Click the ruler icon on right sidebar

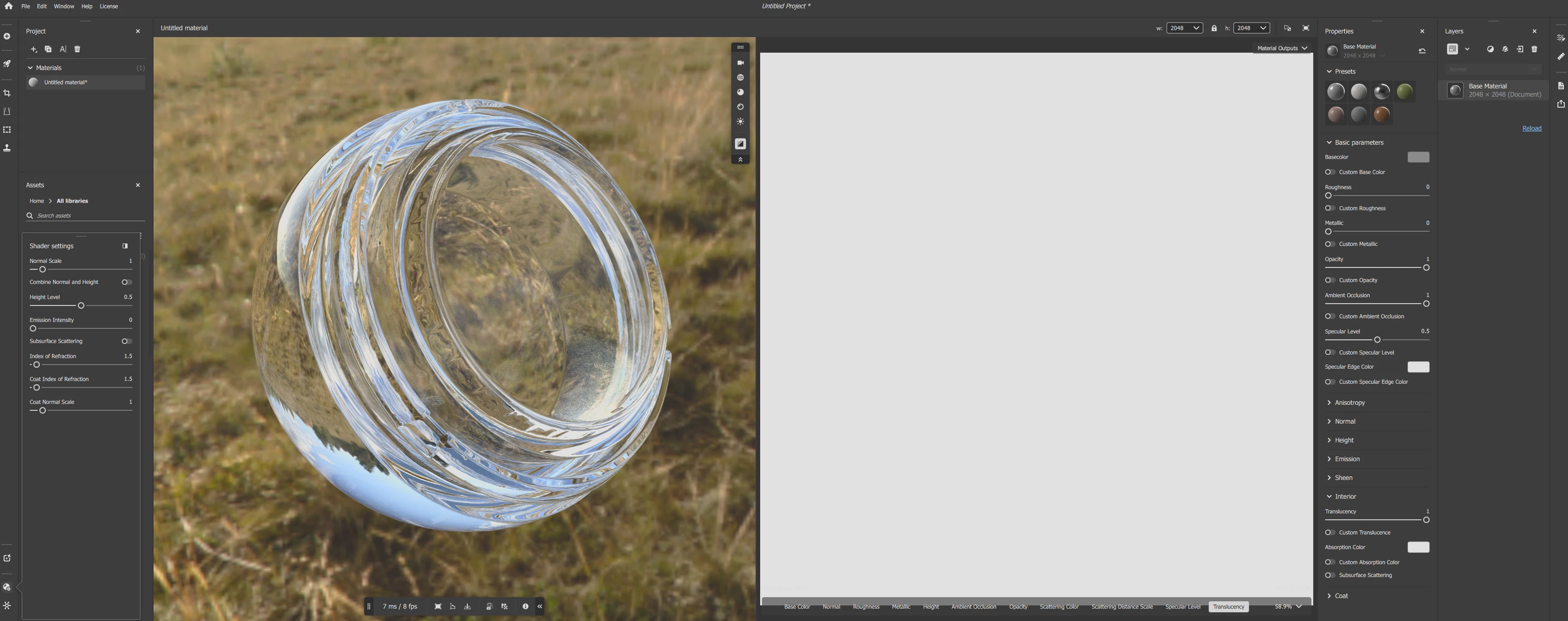pyautogui.click(x=1561, y=57)
